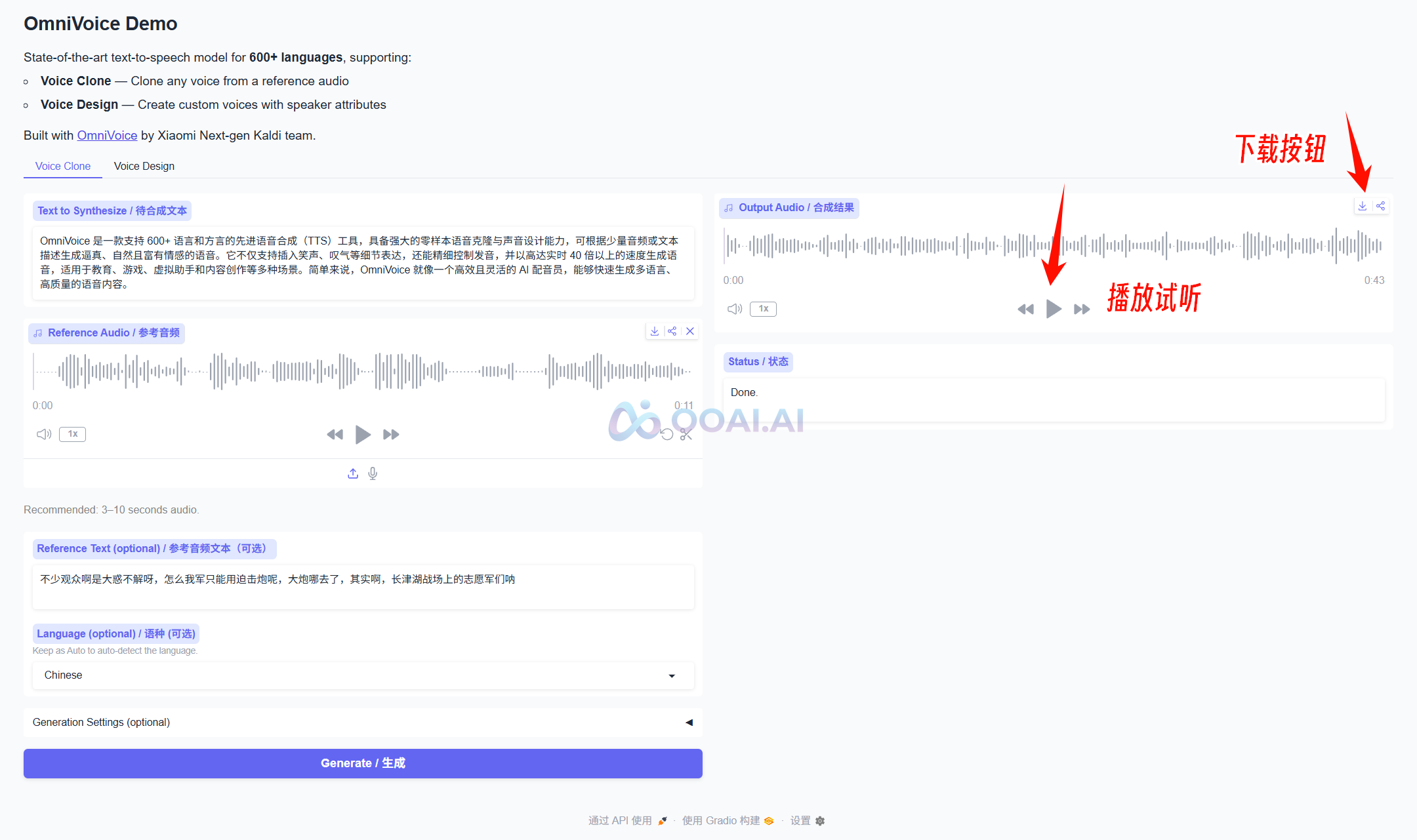The image size is (1417, 840).
Task: Skip forward in output audio
Action: (1082, 309)
